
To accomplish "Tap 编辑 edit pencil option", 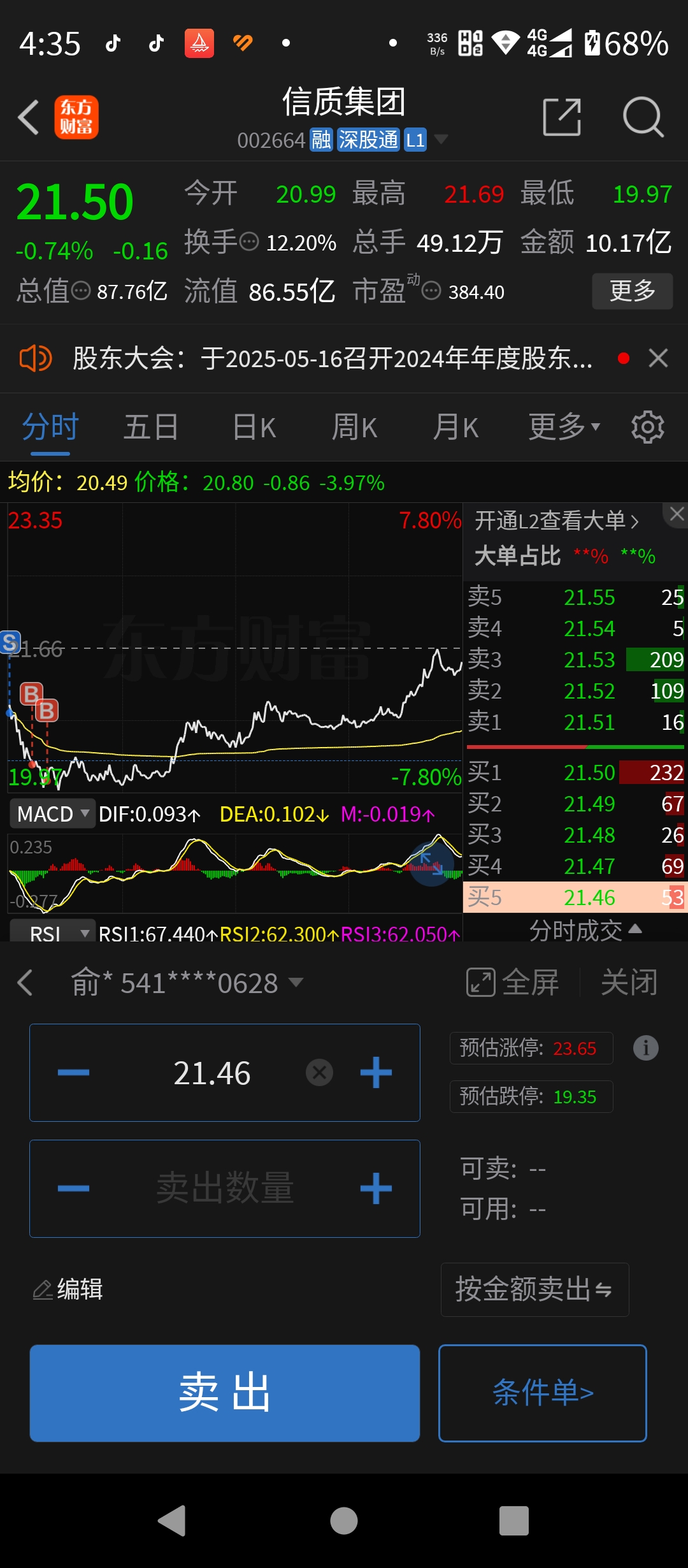I will pos(68,1289).
